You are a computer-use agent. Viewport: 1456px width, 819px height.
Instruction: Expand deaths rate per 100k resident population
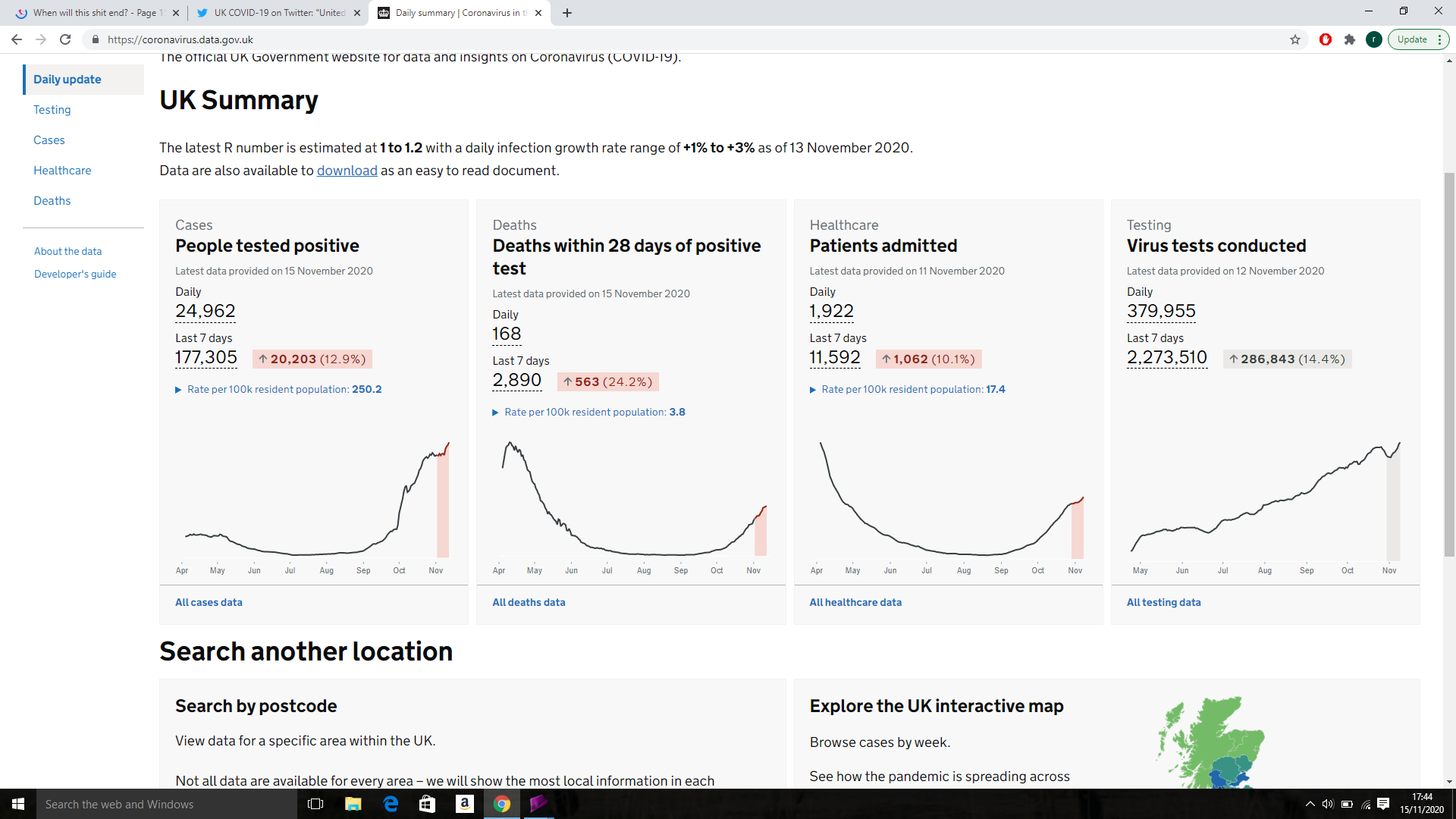(x=588, y=412)
